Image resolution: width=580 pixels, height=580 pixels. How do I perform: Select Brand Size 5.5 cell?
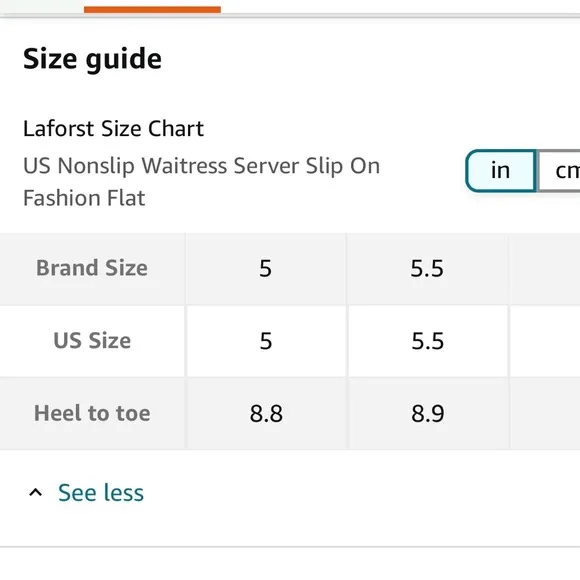(x=427, y=268)
